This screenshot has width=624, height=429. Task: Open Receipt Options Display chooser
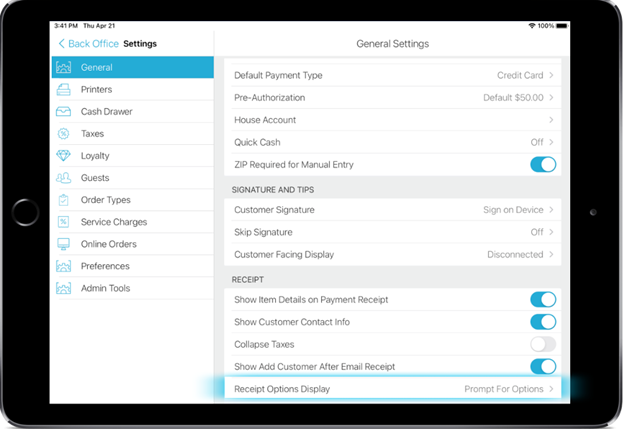coord(394,388)
